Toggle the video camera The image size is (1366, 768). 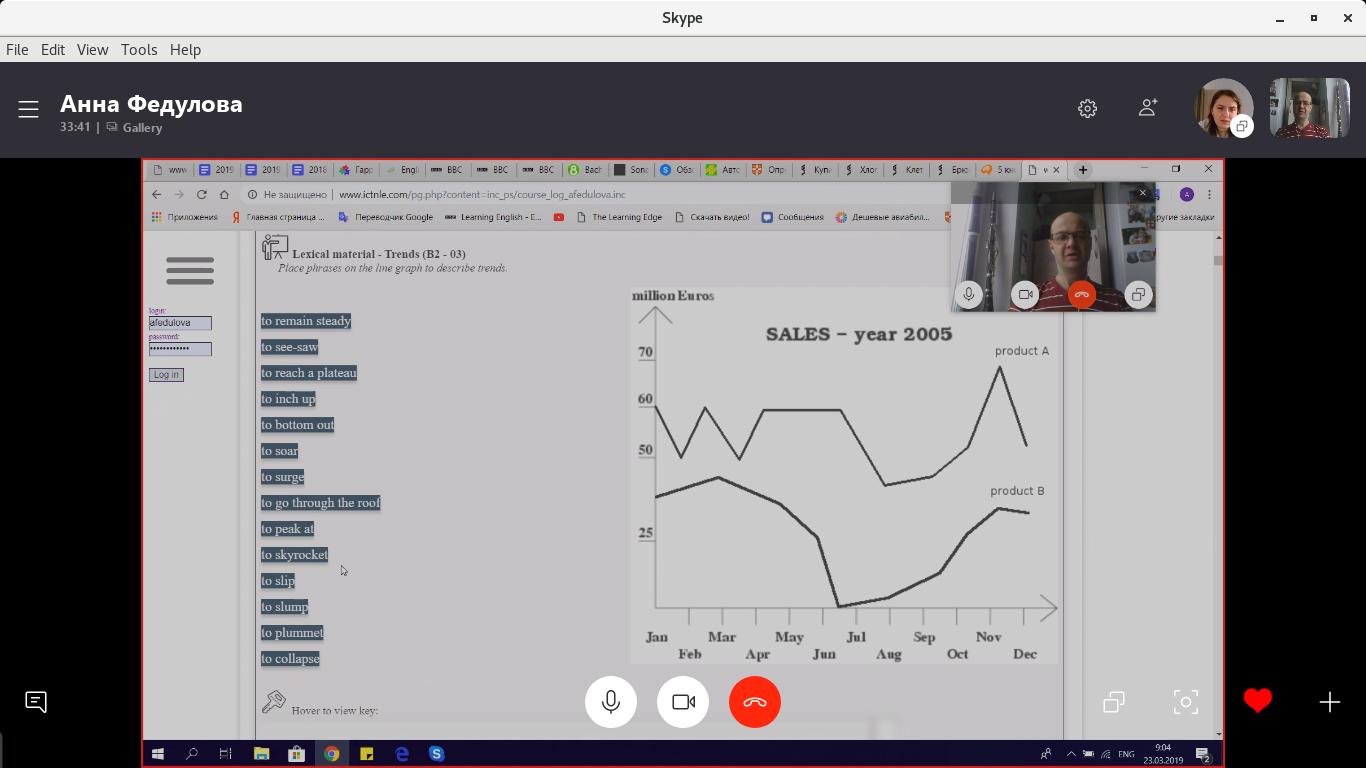(683, 702)
